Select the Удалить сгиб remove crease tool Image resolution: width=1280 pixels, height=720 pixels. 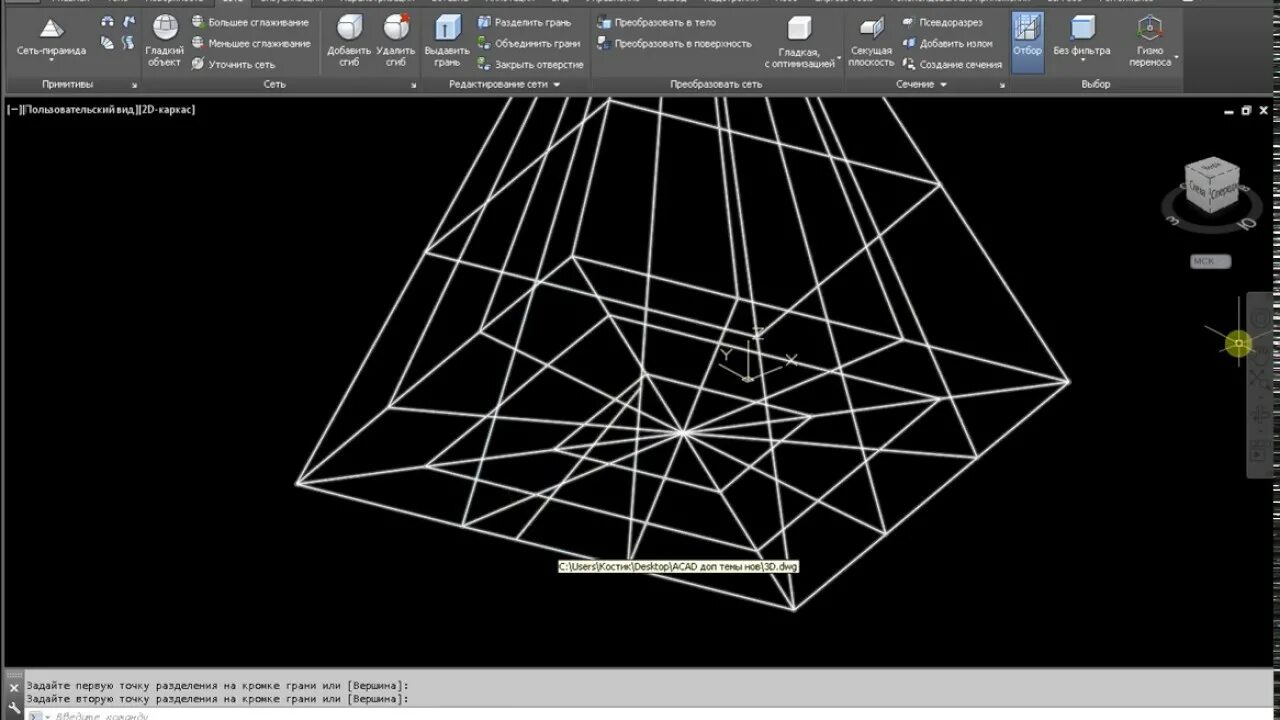coord(396,42)
